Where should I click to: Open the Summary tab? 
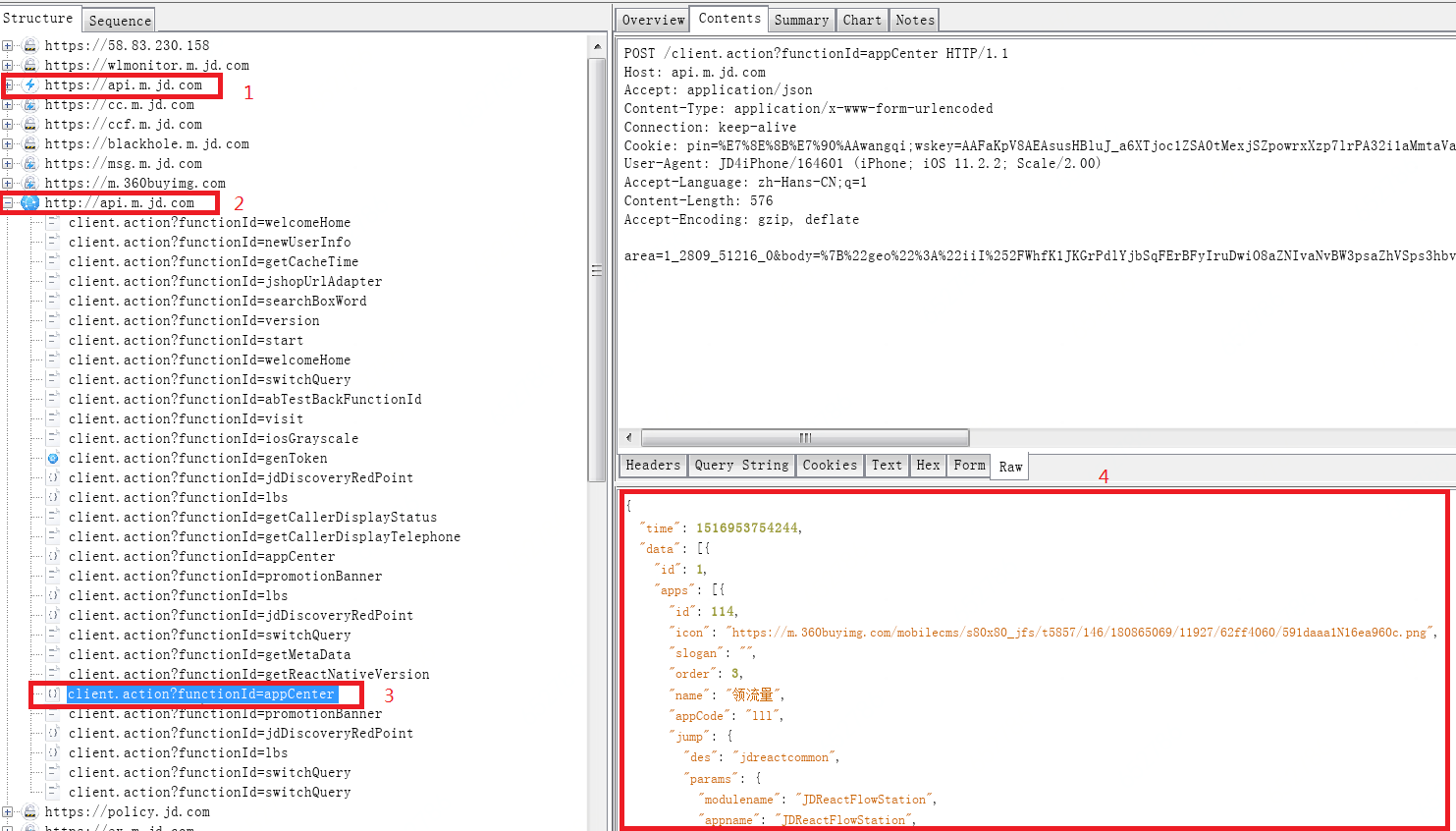click(801, 20)
